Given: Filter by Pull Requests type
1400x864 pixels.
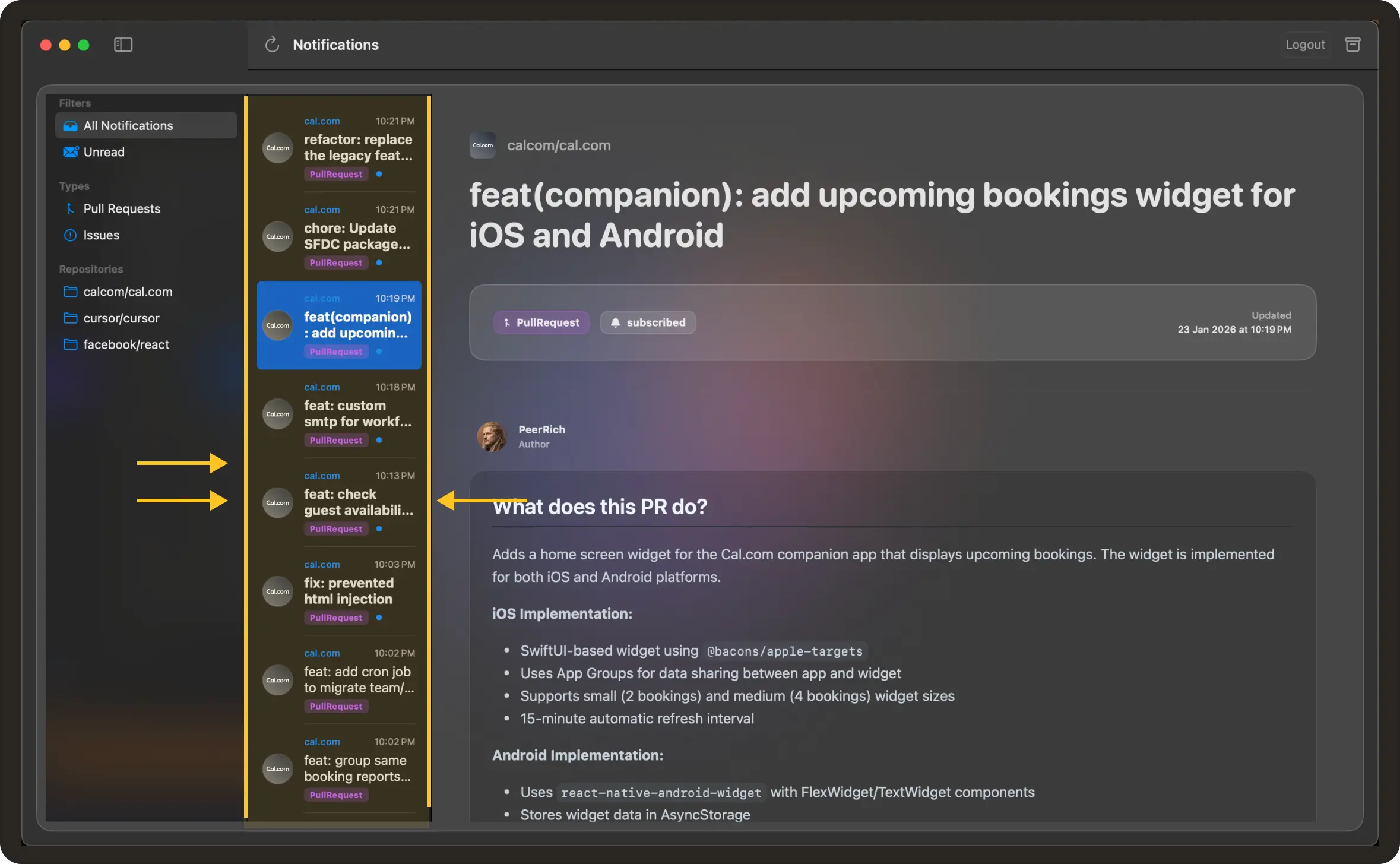Looking at the screenshot, I should pyautogui.click(x=121, y=209).
